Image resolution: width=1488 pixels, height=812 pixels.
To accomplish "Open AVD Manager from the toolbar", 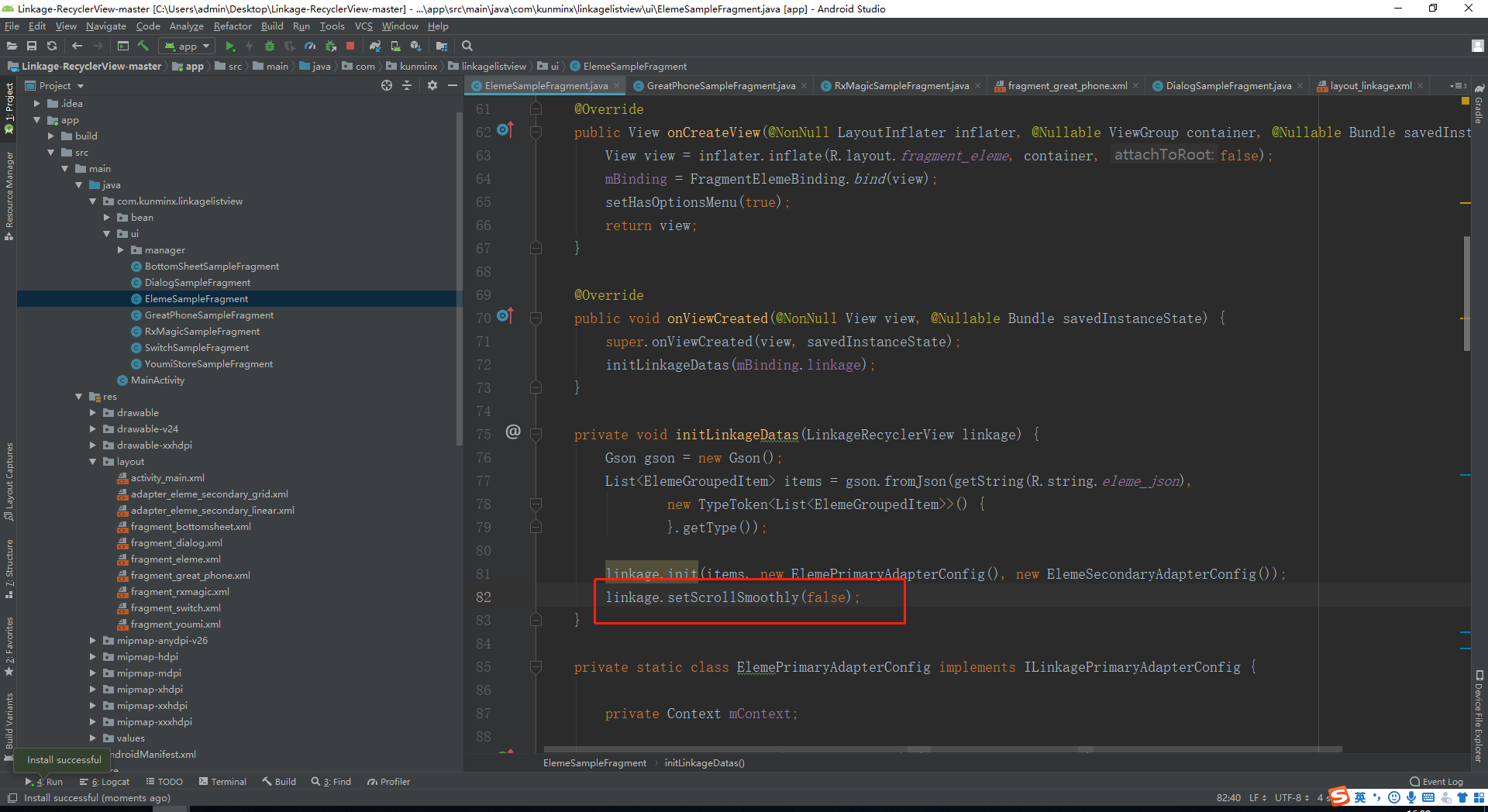I will pos(395,46).
